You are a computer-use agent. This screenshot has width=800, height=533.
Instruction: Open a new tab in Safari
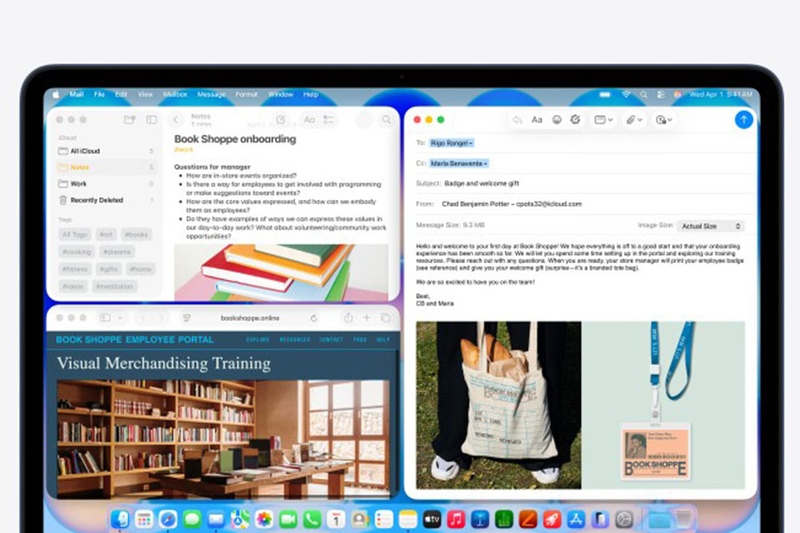click(x=366, y=318)
